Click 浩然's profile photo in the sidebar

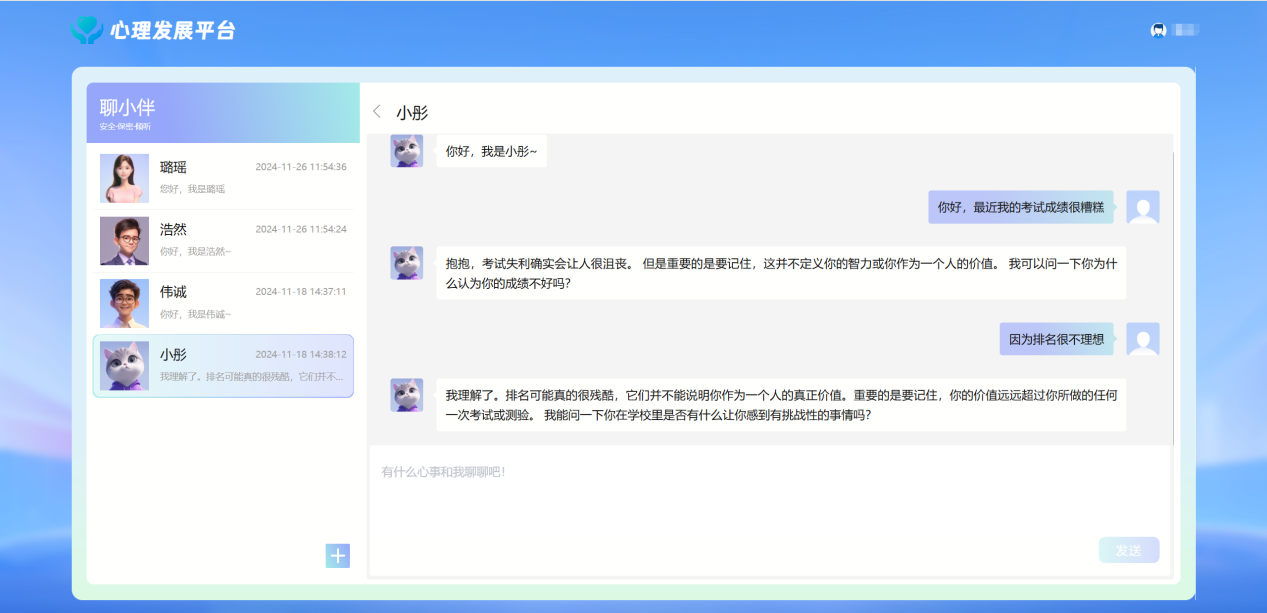tap(123, 240)
